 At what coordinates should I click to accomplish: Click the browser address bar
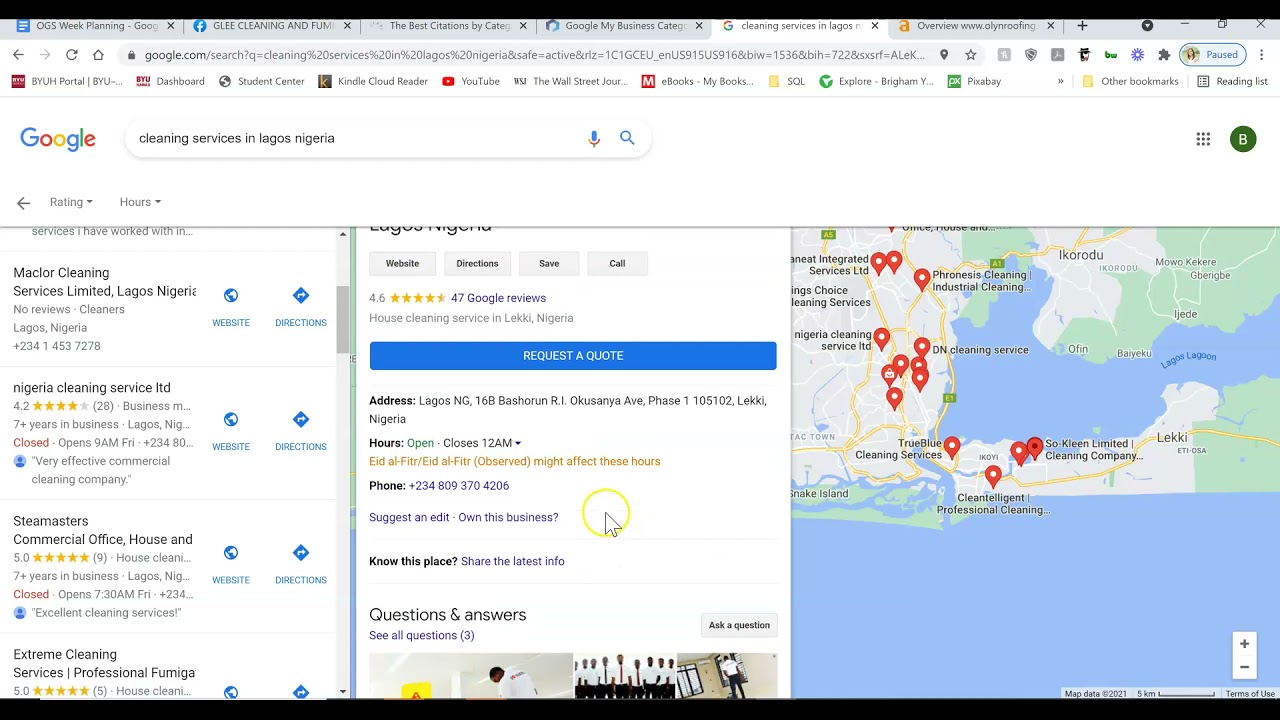[x=530, y=54]
